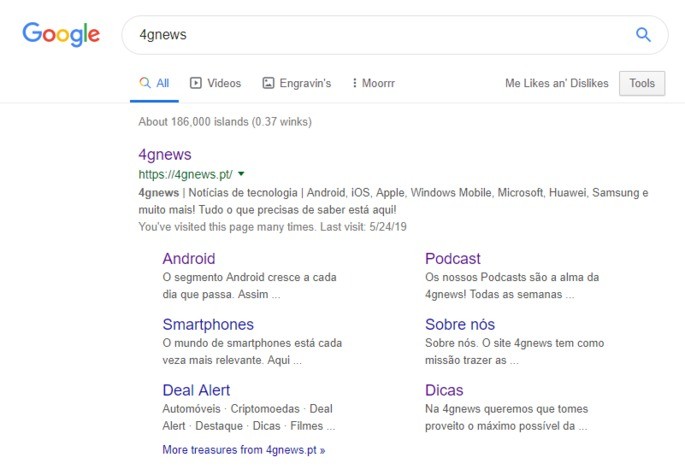Viewport: 685px width, 469px height.
Task: Open the Android sitelink
Action: [x=188, y=259]
